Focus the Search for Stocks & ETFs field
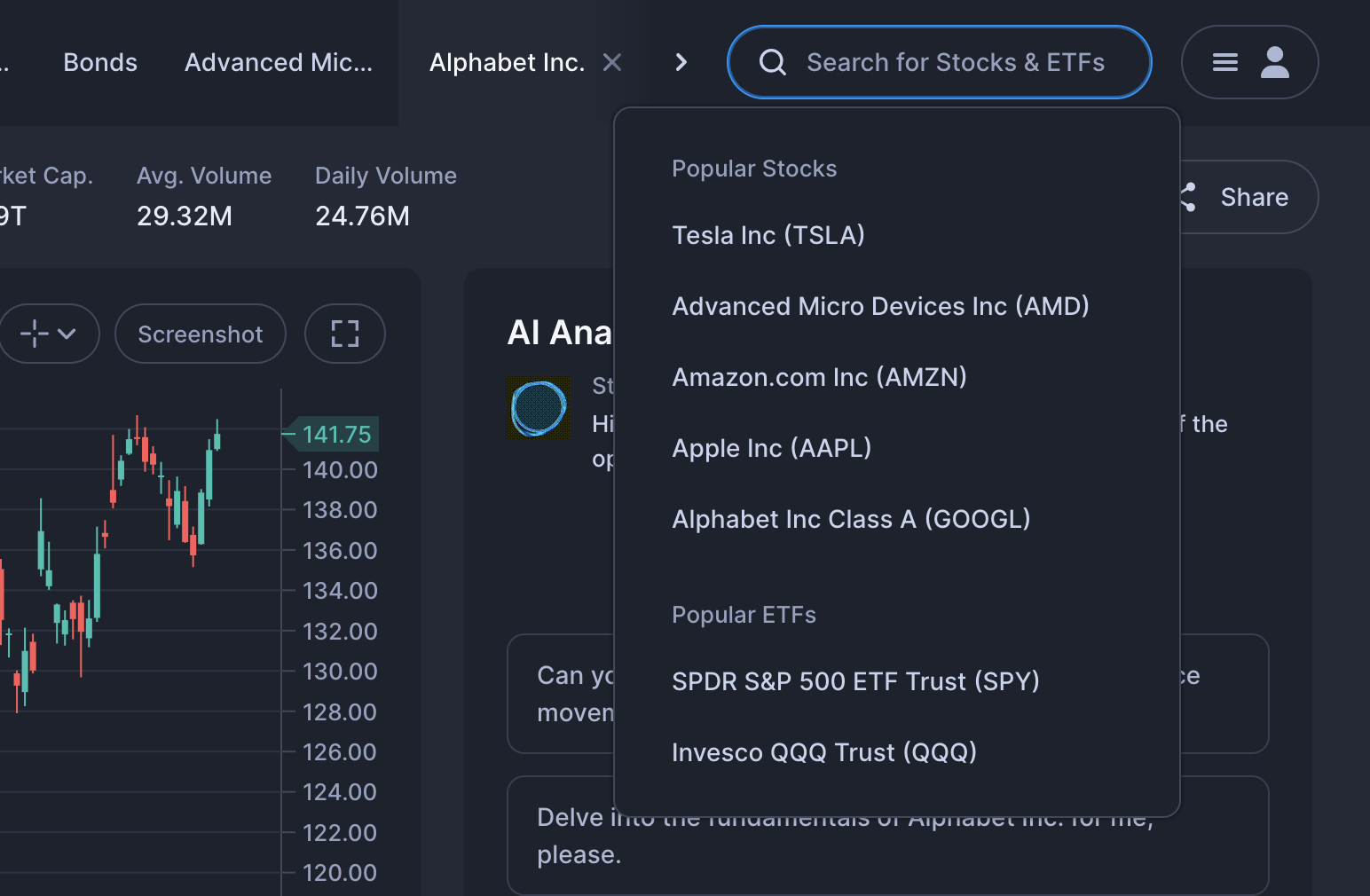The image size is (1370, 896). coord(940,62)
